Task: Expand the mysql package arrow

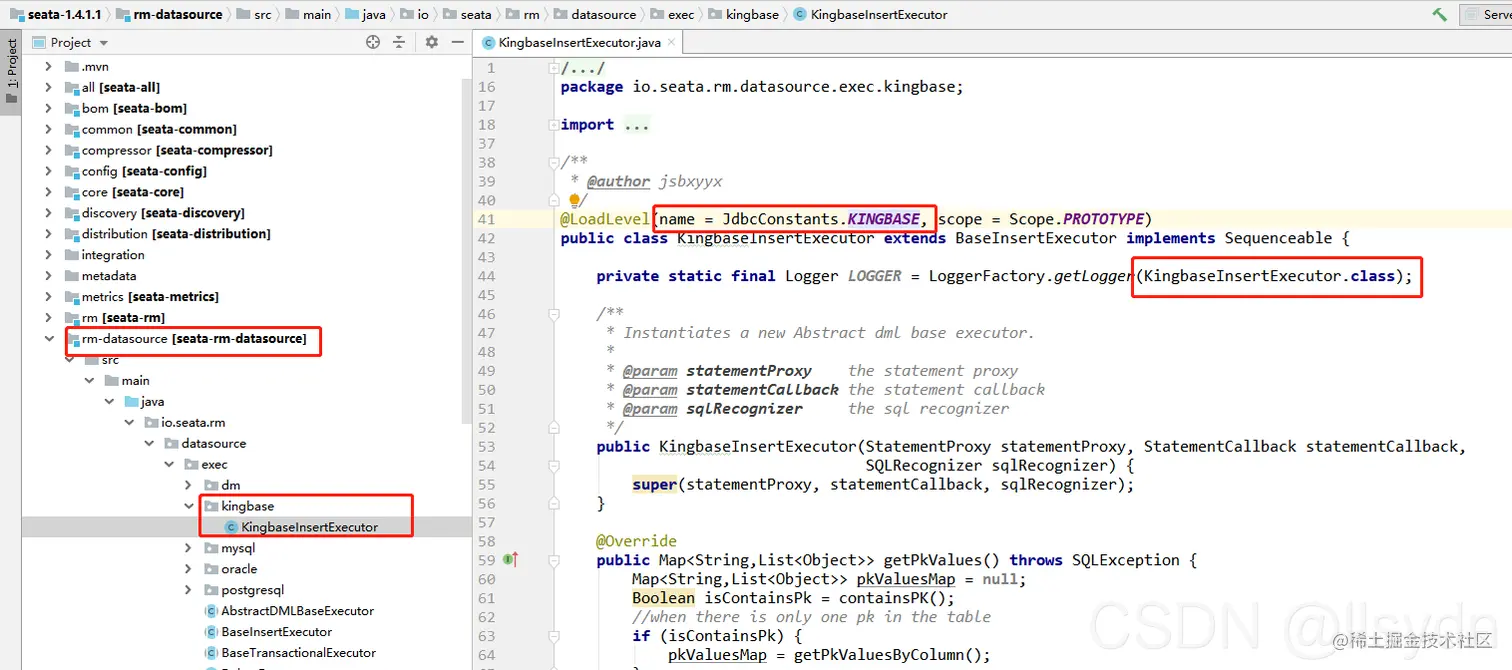Action: (188, 548)
